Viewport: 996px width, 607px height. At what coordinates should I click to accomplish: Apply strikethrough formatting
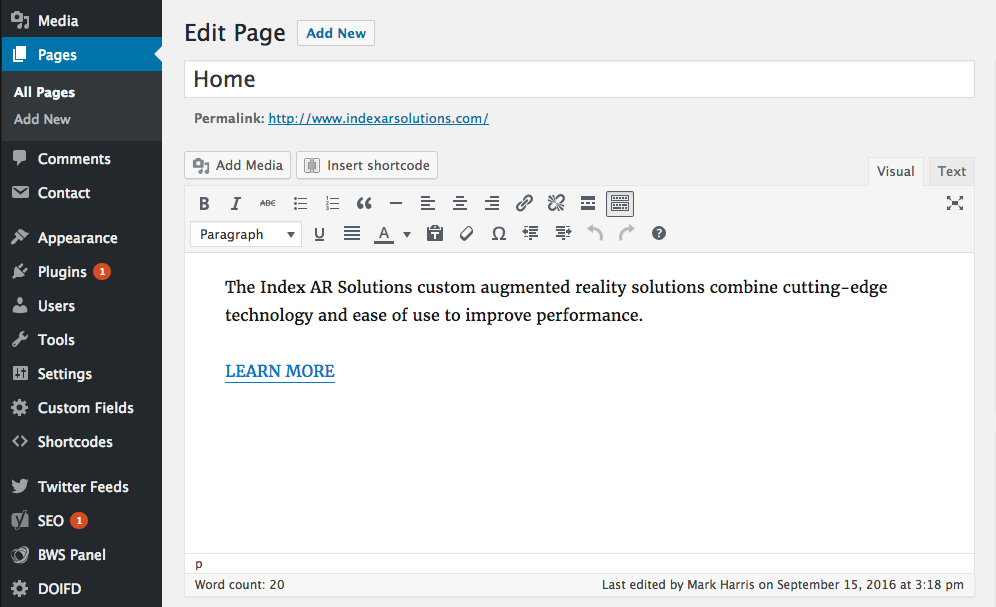point(267,203)
